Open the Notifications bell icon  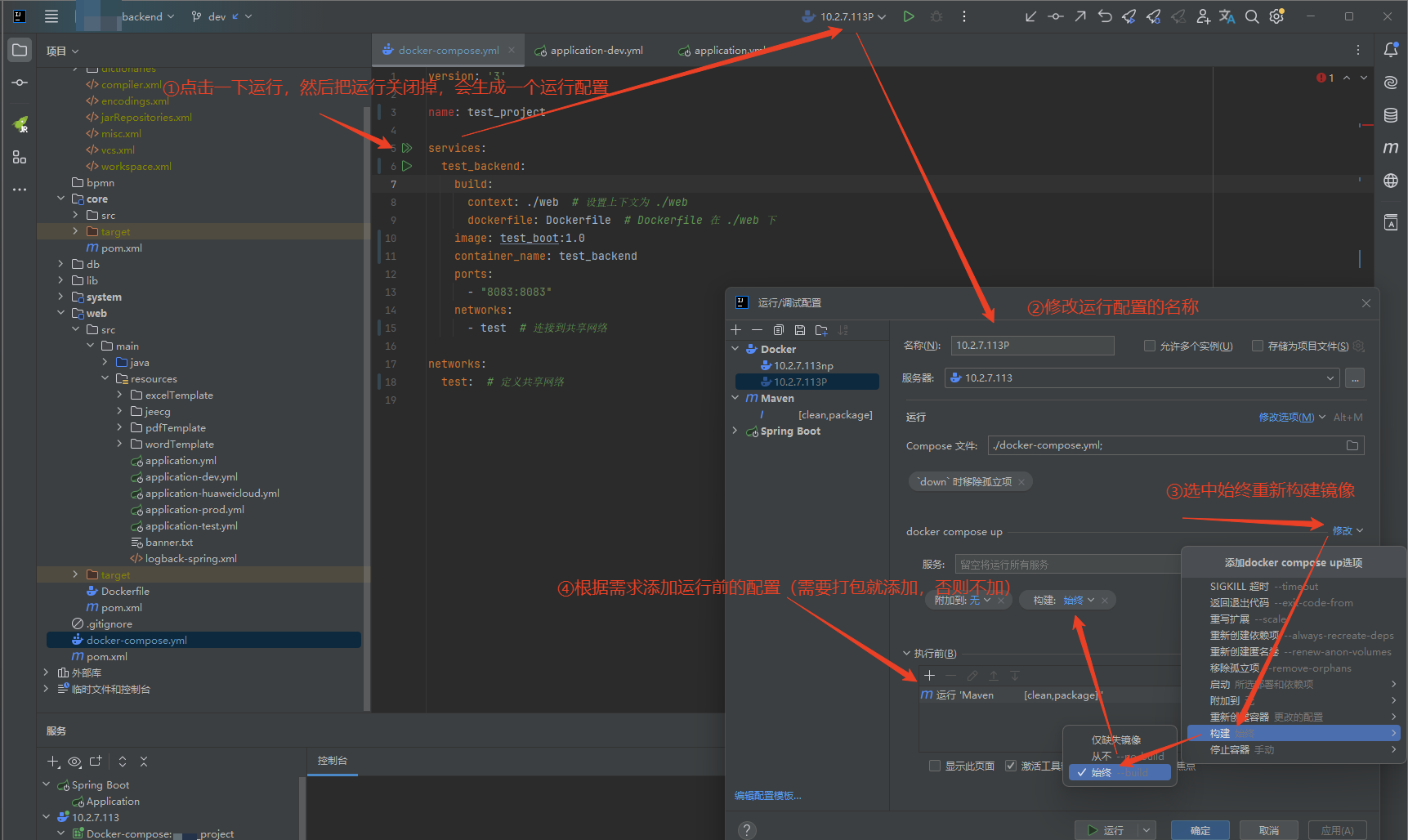(1390, 50)
